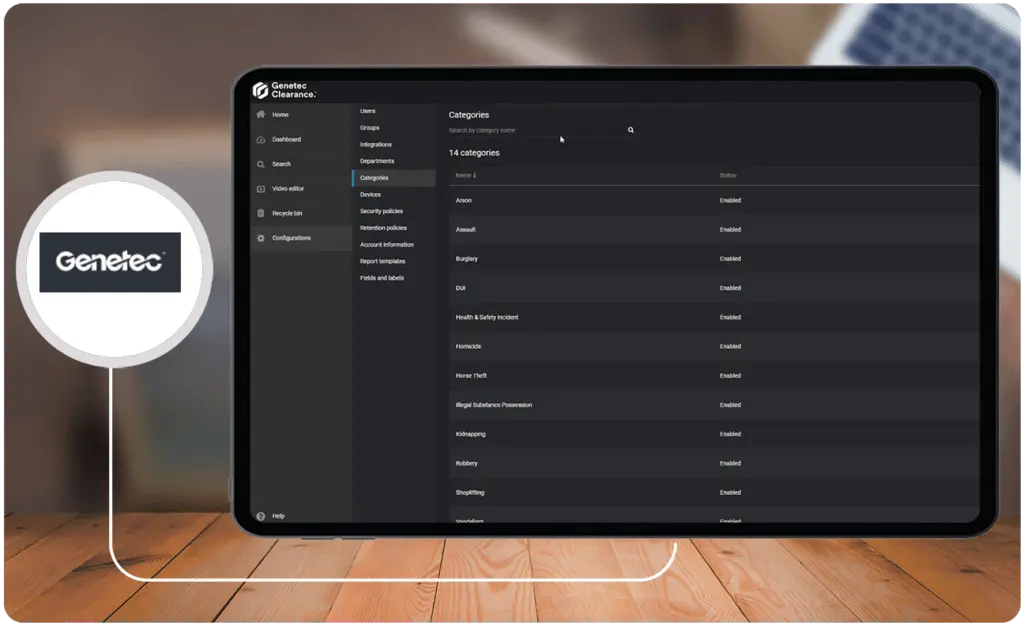
Task: Open Fields and labels page
Action: [382, 278]
